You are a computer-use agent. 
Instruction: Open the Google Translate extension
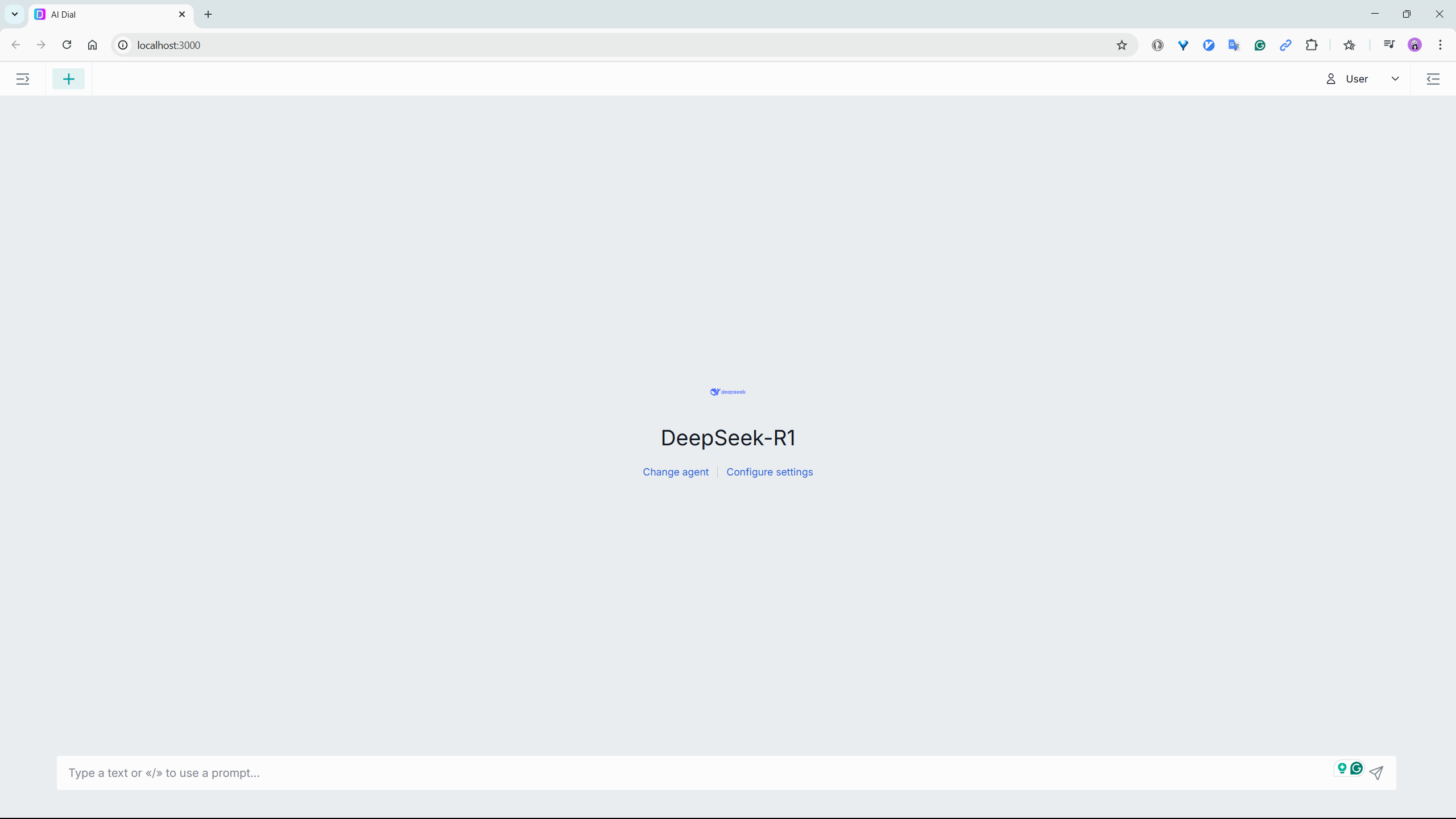pos(1234,45)
